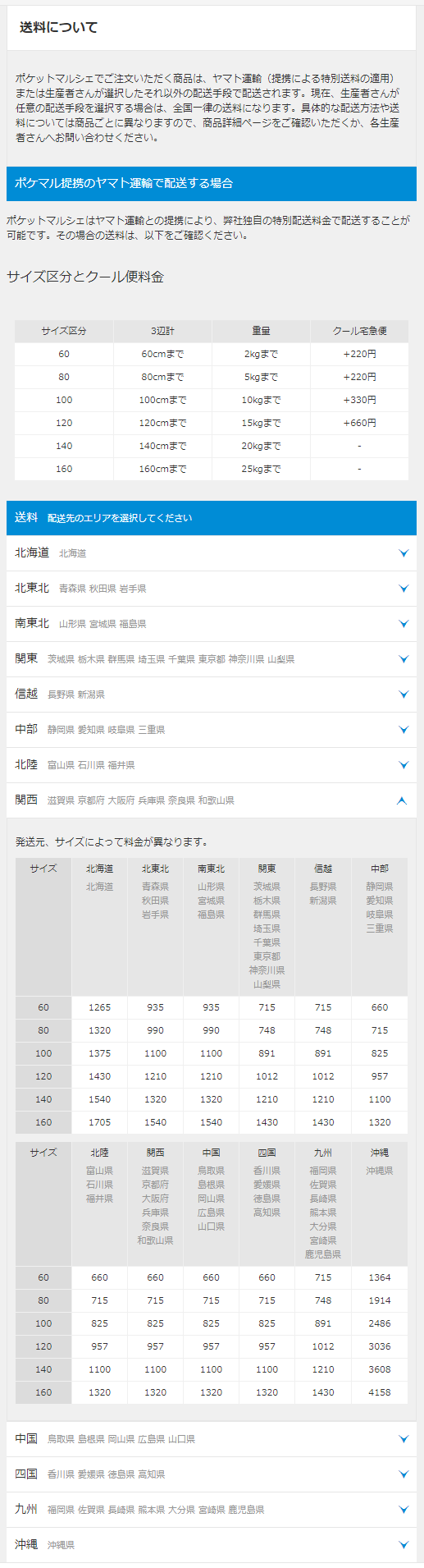Expand the 九州 region row
424x1568 pixels.
pyautogui.click(x=212, y=1510)
